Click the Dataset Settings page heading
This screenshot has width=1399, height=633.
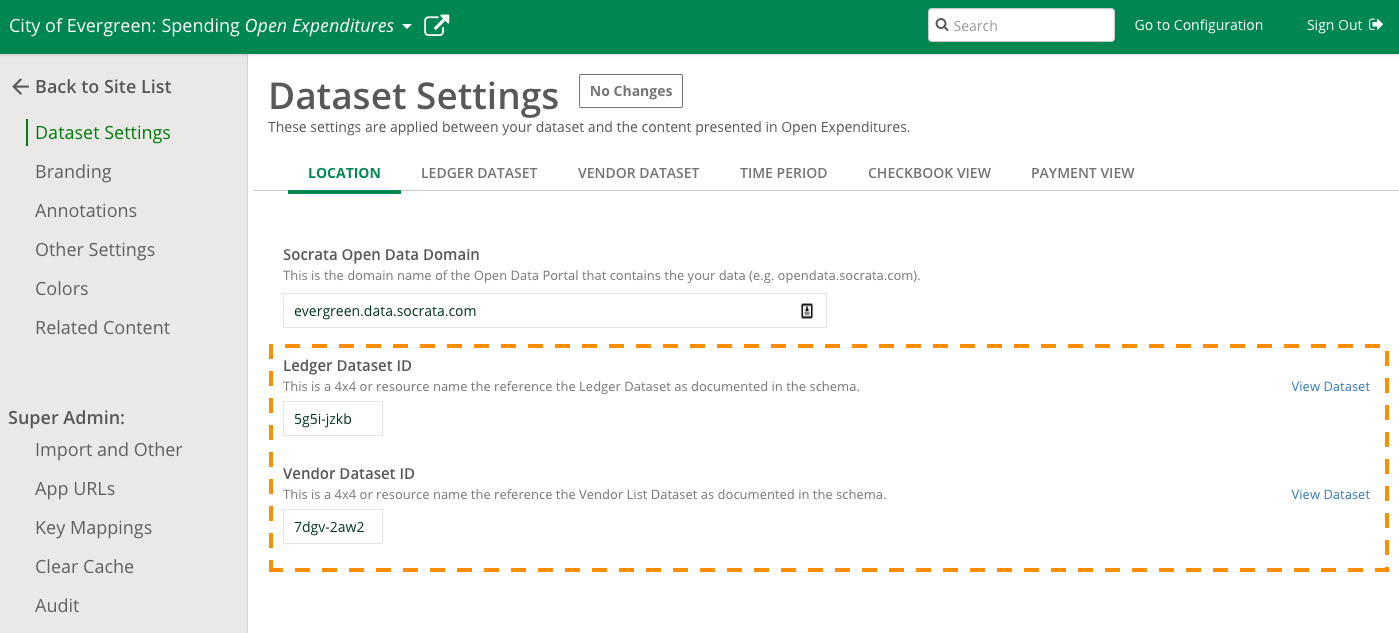[414, 96]
